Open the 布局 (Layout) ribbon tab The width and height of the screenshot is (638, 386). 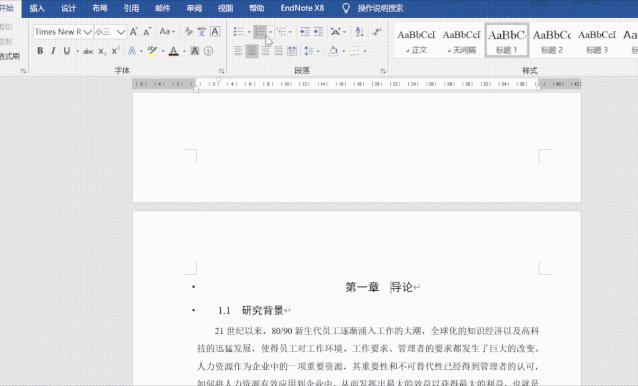point(100,8)
